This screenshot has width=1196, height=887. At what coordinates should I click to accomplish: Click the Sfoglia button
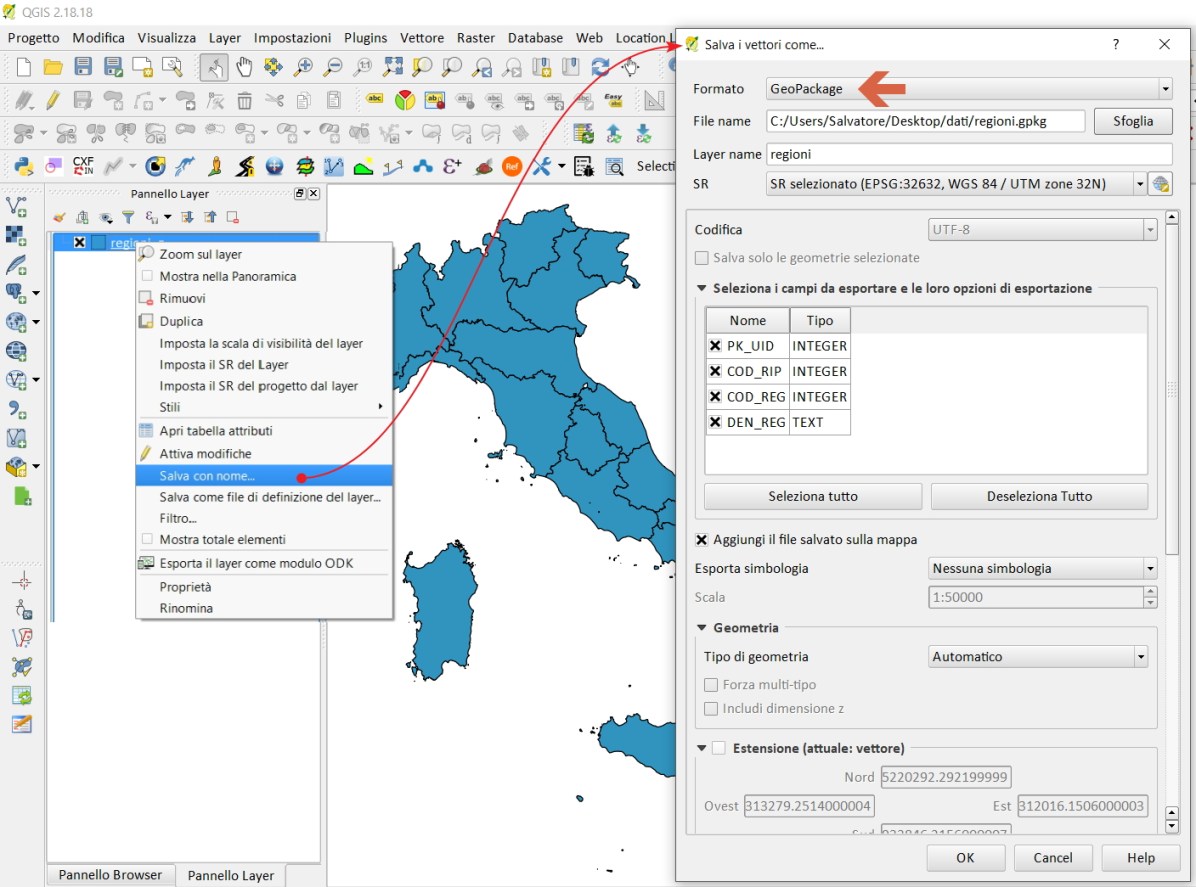1132,120
